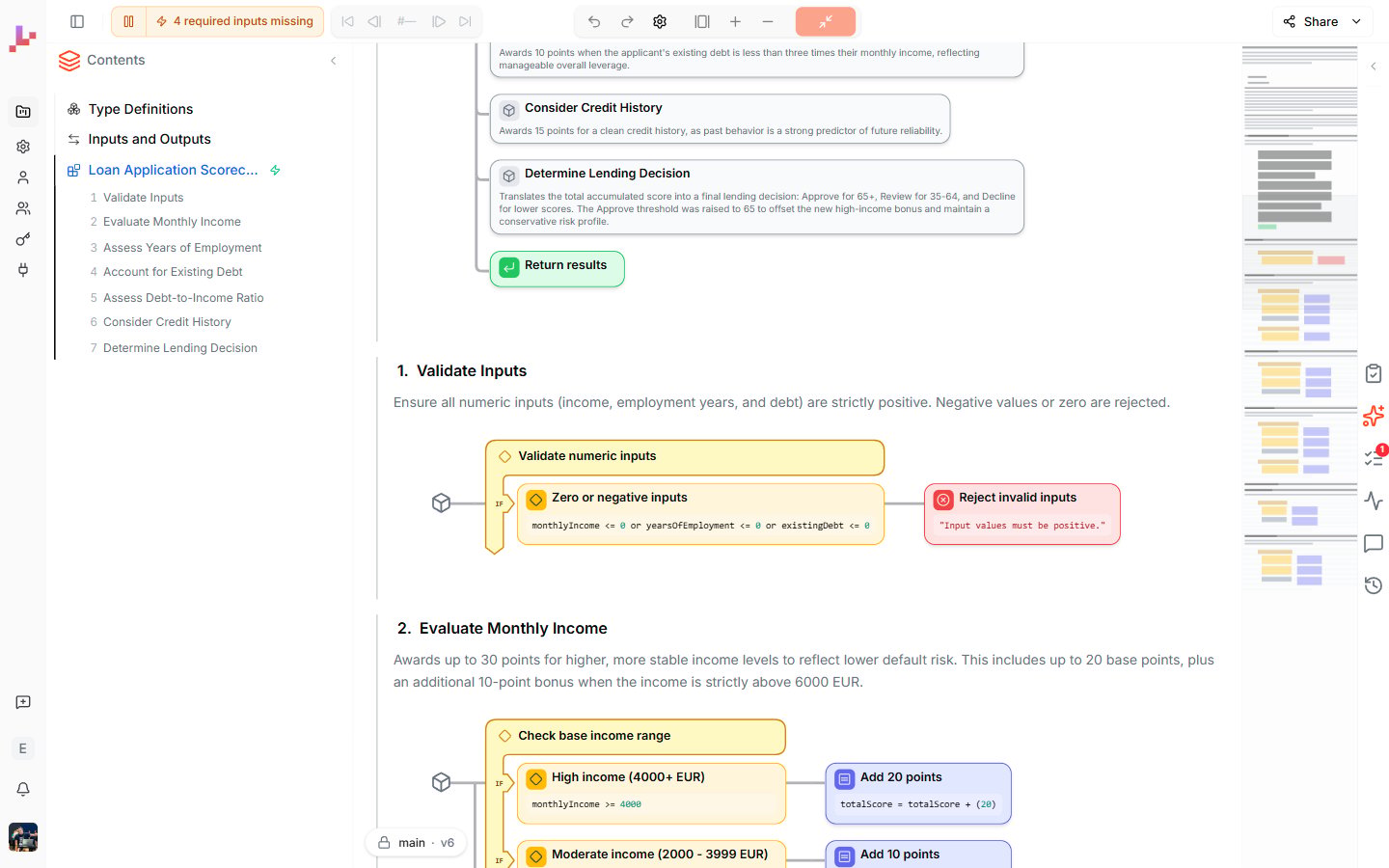Click the cube start icon of Validate Inputs flow
The image size is (1389, 868).
pos(441,503)
